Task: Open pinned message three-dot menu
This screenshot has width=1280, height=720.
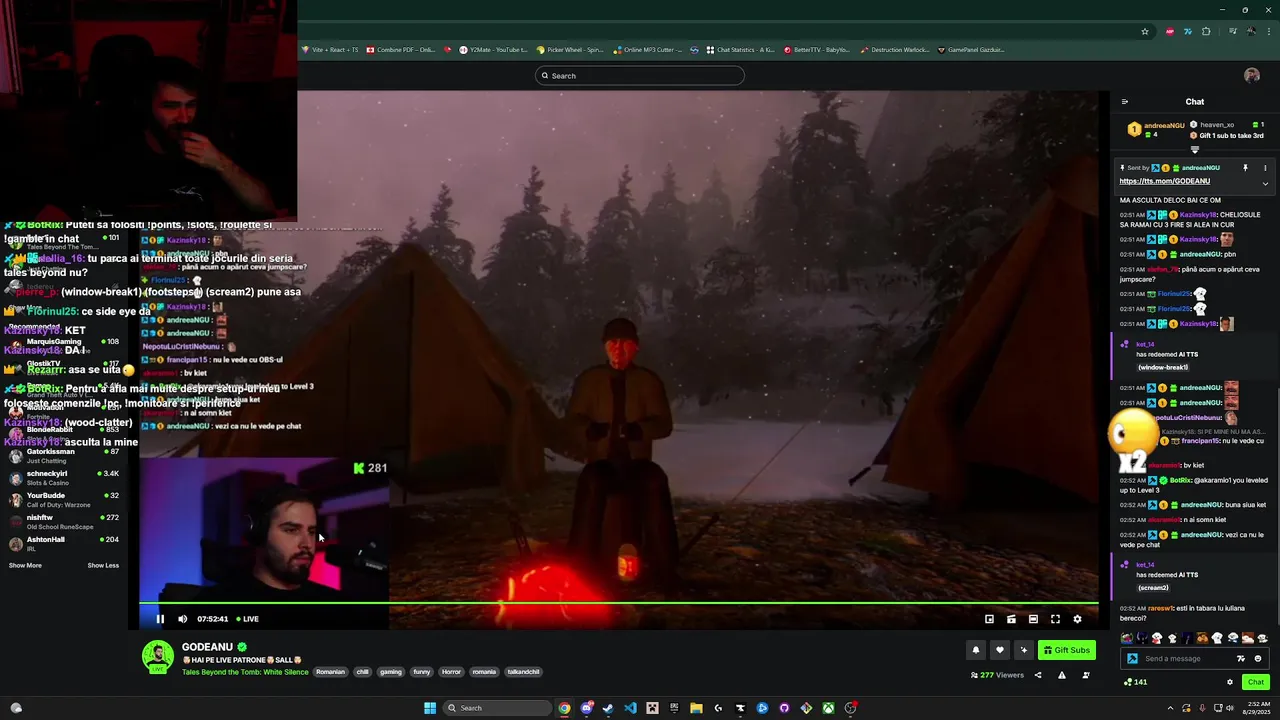Action: click(1265, 168)
